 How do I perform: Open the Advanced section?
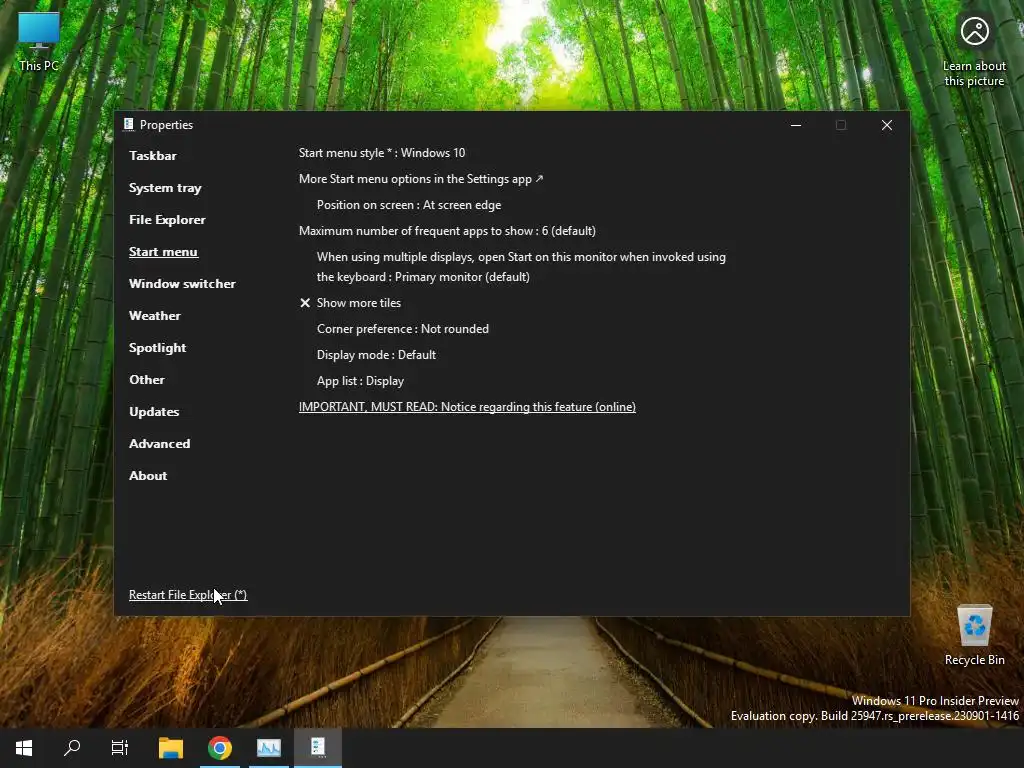[159, 444]
